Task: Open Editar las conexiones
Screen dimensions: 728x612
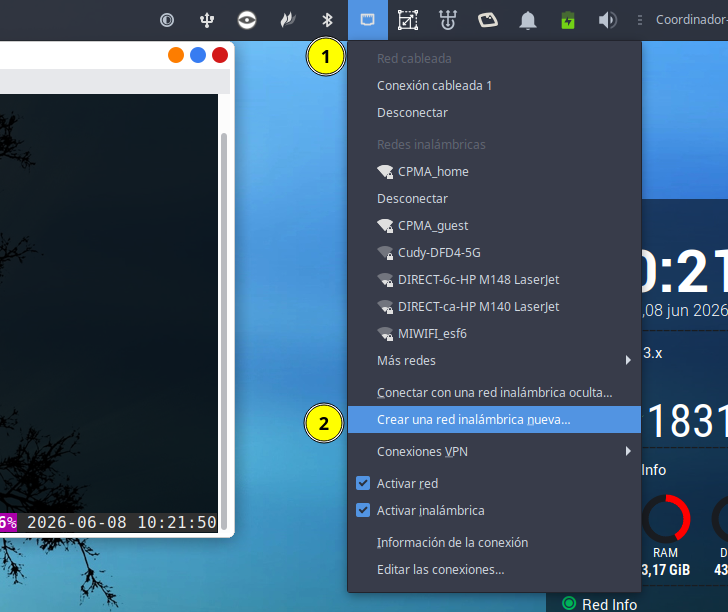Action: [x=494, y=570]
